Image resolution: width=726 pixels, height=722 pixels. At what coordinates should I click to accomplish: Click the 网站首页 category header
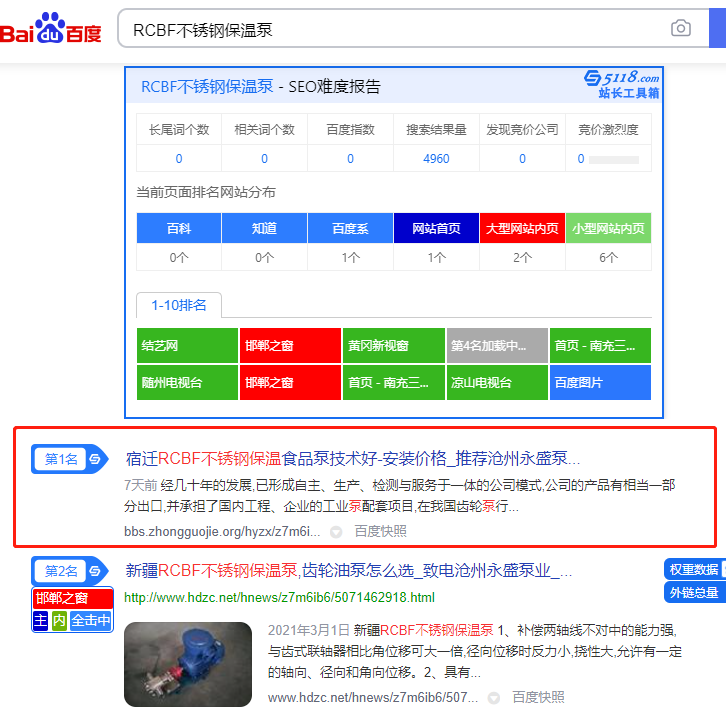[436, 228]
